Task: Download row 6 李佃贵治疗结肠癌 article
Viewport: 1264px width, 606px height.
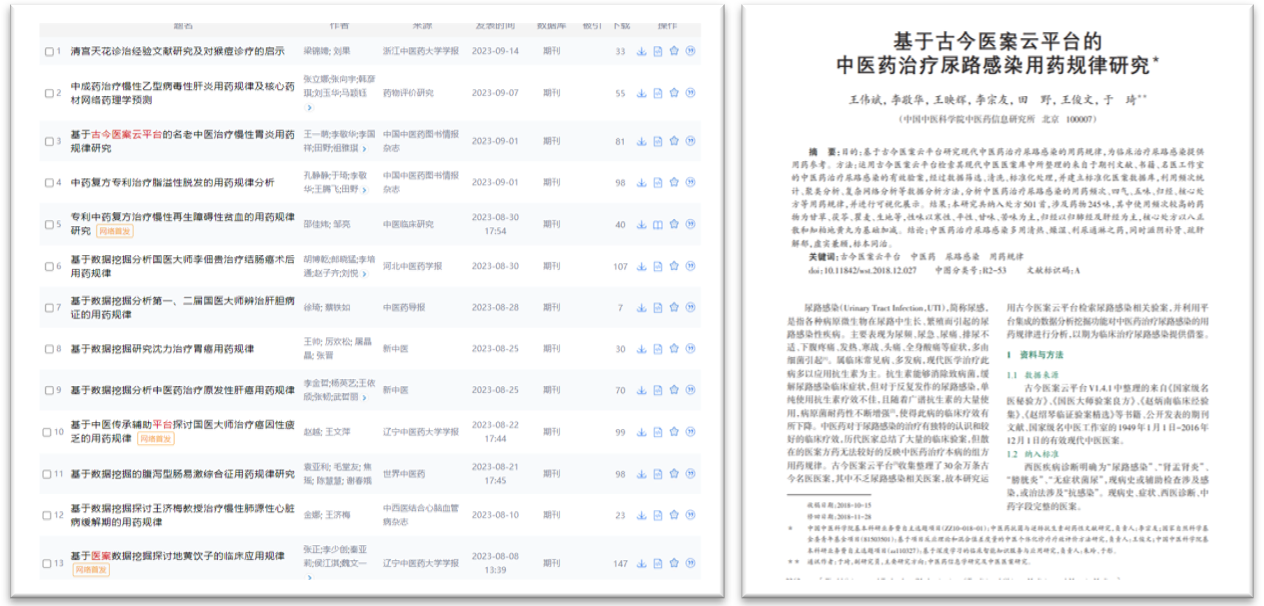Action: (641, 266)
